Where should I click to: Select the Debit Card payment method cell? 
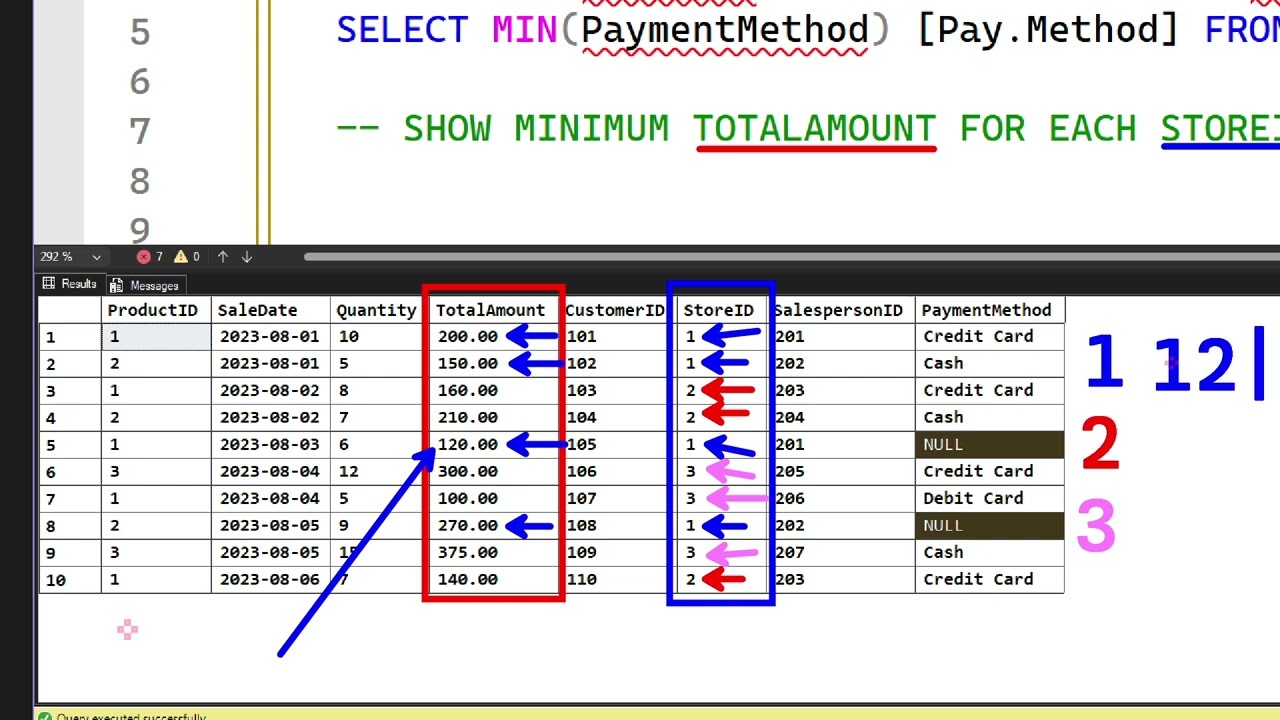point(989,499)
